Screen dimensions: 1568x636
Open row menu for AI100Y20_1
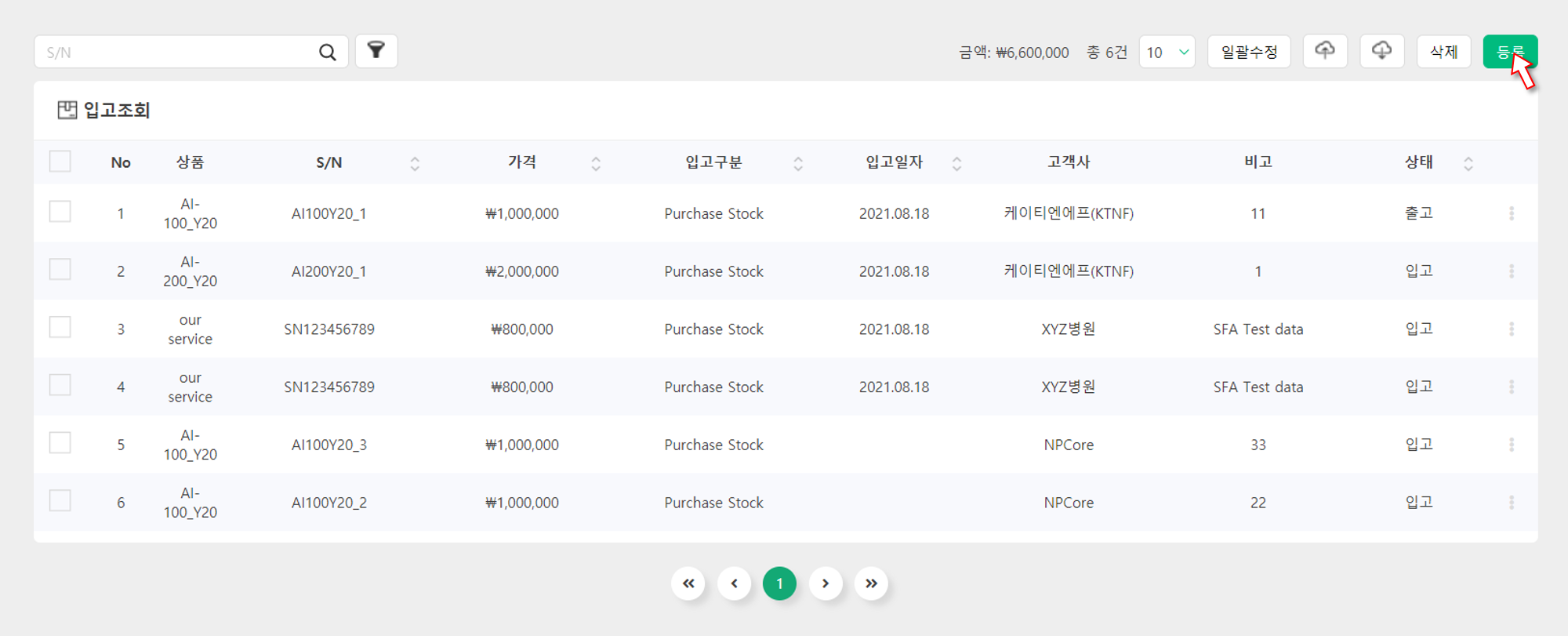point(1512,213)
